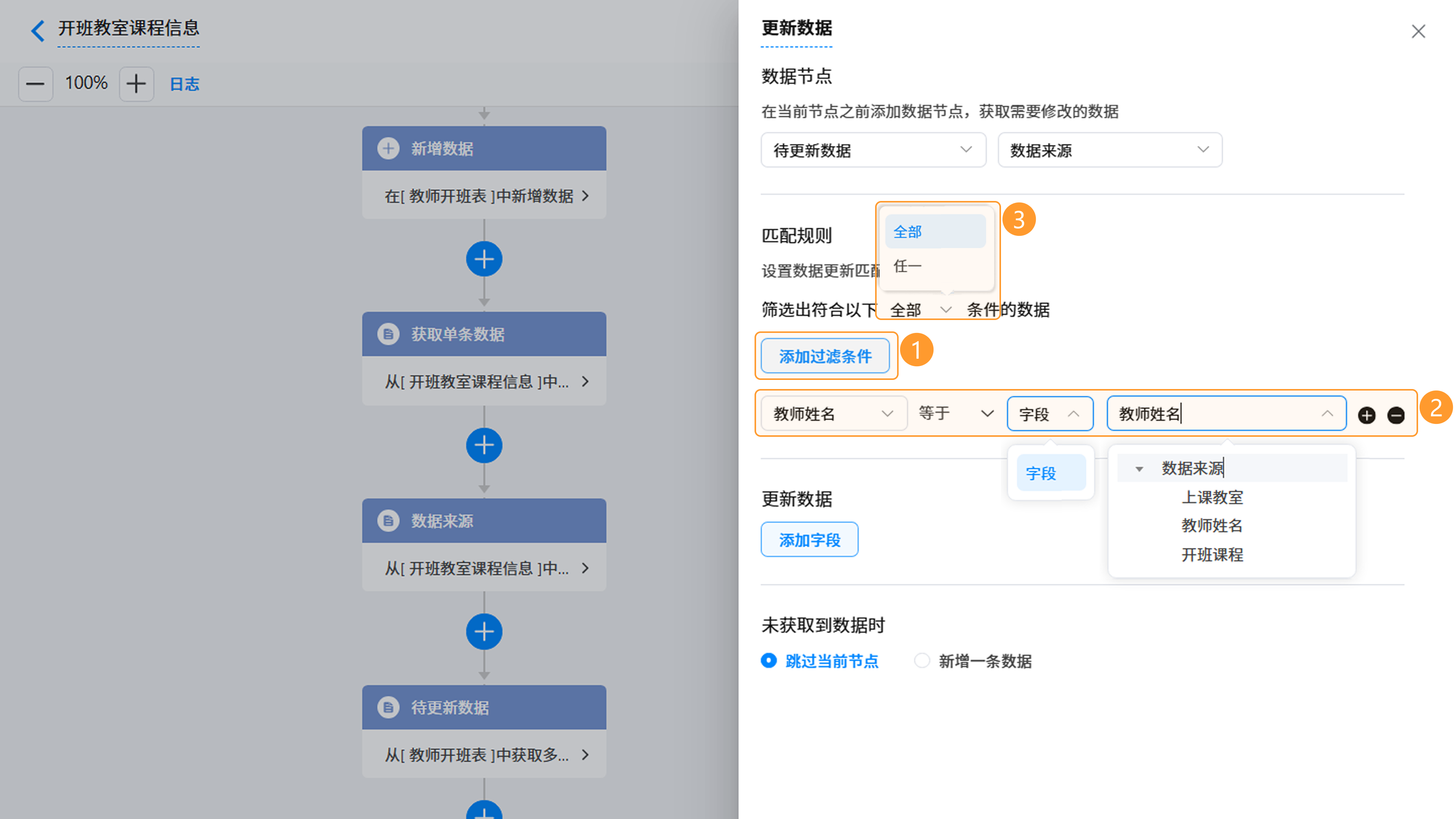Viewport: 1456px width, 819px height.
Task: Click the 新增数据 node plus icon
Action: click(388, 149)
